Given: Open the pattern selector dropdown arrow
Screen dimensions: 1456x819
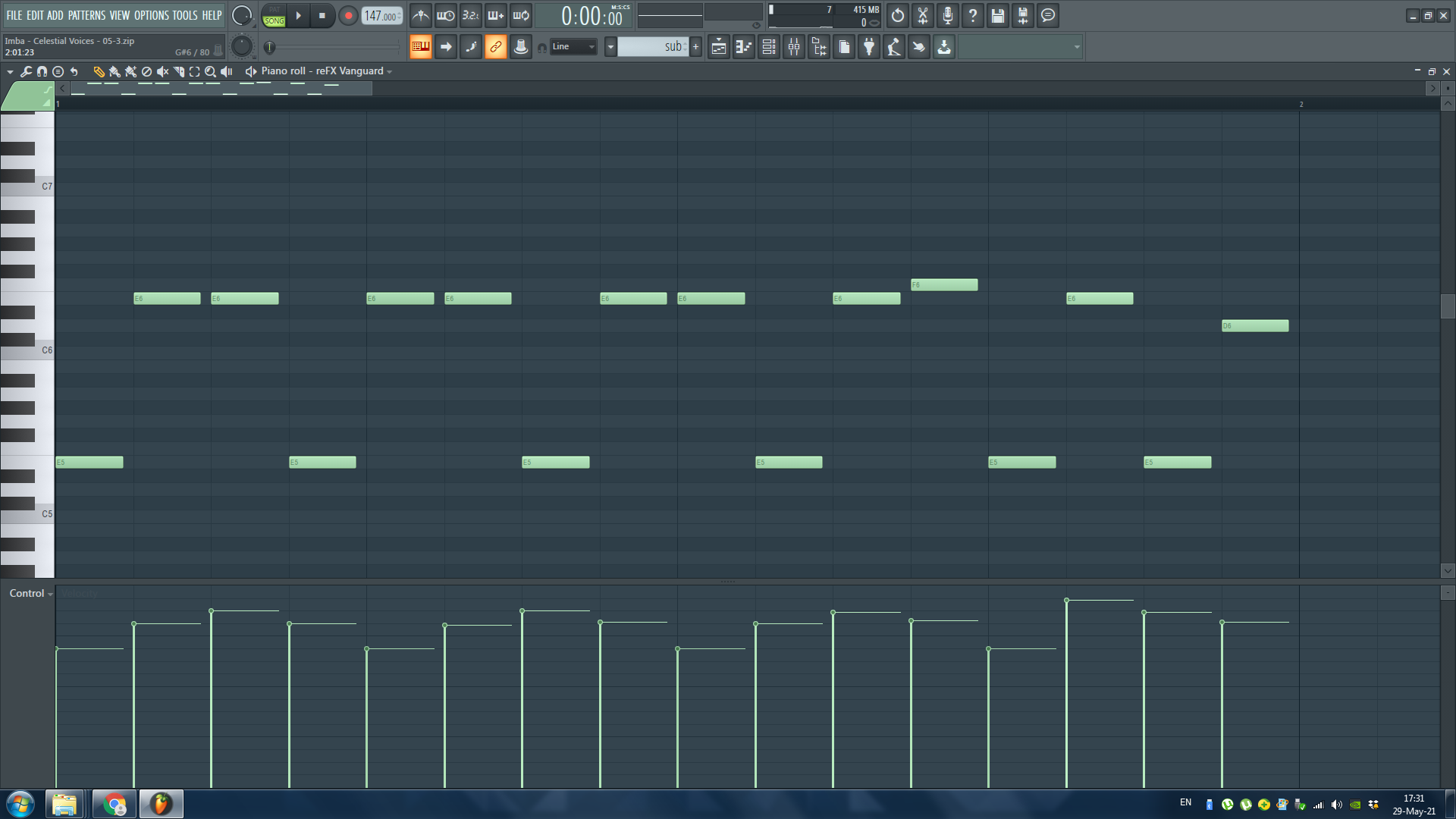Looking at the screenshot, I should pyautogui.click(x=610, y=47).
